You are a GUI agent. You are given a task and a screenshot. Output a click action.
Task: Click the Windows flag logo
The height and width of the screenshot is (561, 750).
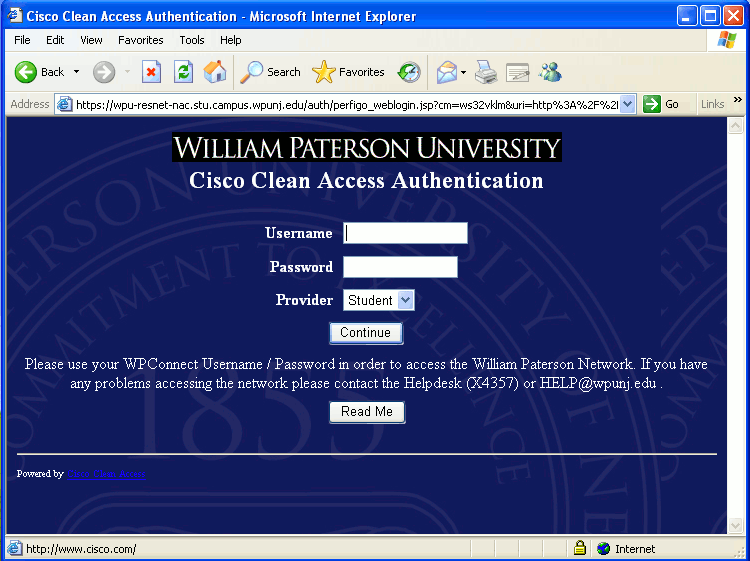[727, 40]
